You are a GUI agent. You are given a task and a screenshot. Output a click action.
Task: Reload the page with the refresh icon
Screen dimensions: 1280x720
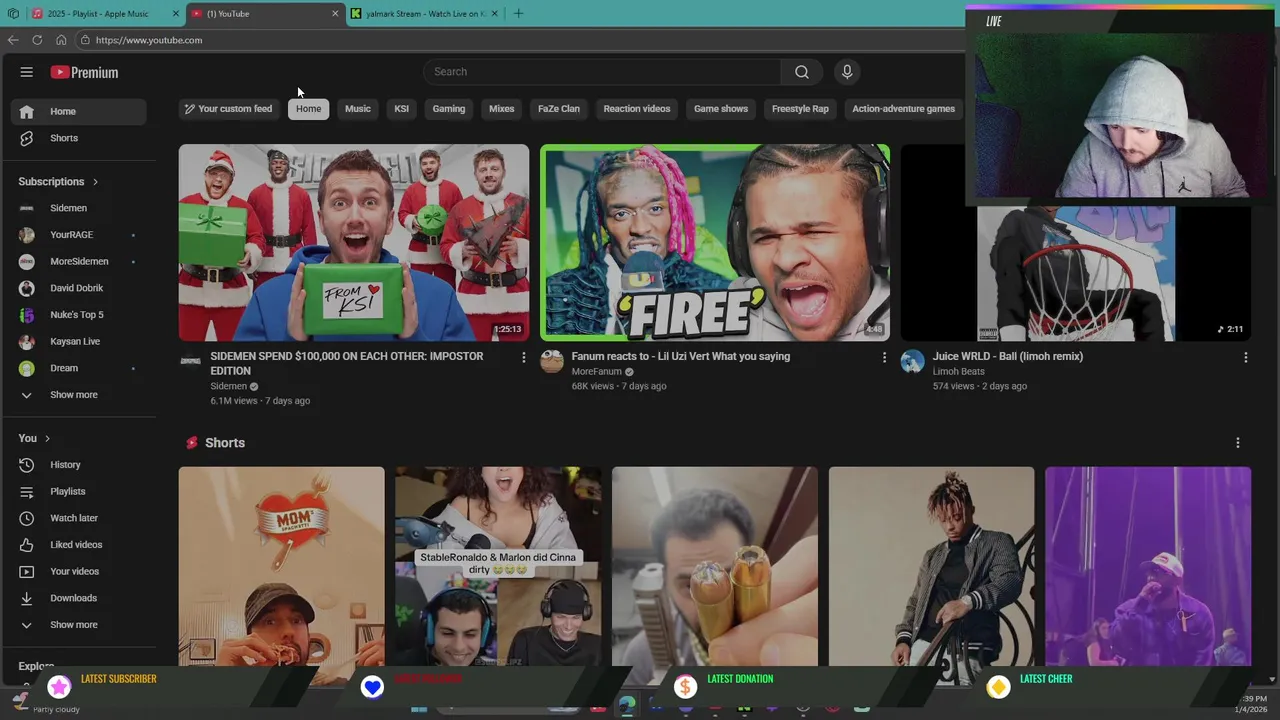pos(37,40)
